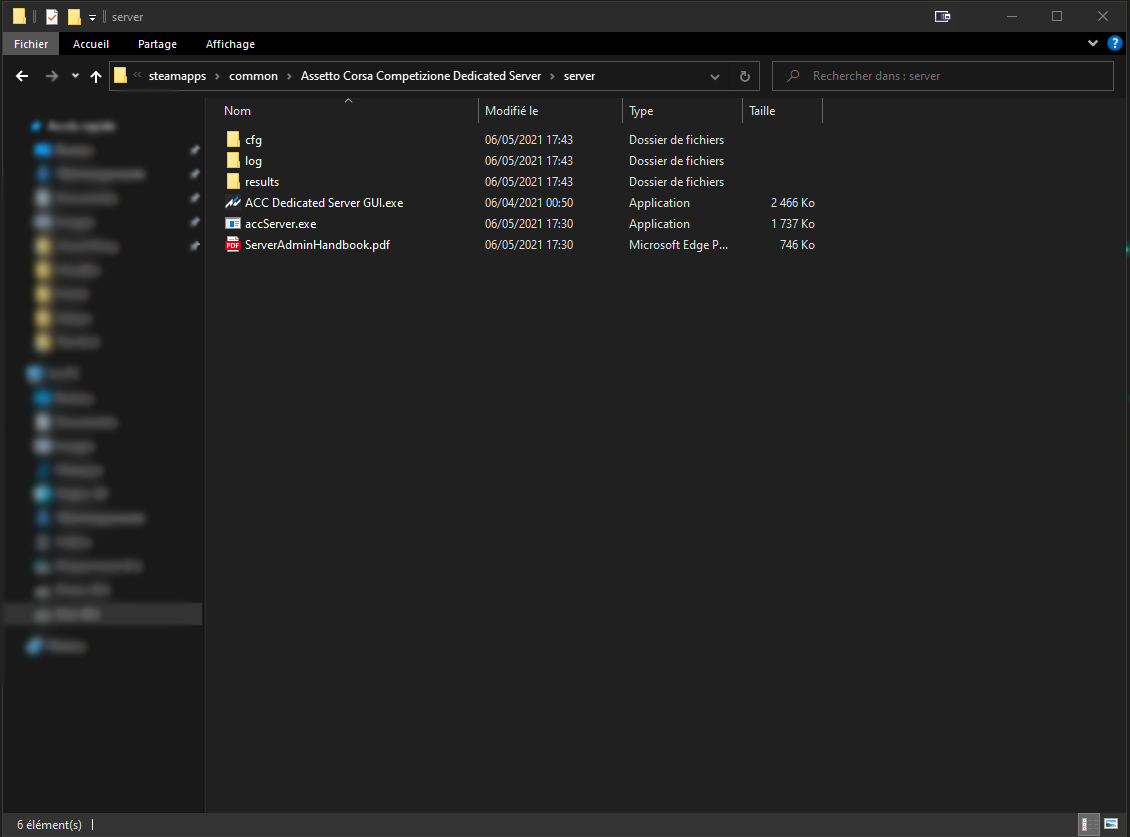Open the Partage ribbon tab
This screenshot has height=837, width=1130.
[x=157, y=44]
